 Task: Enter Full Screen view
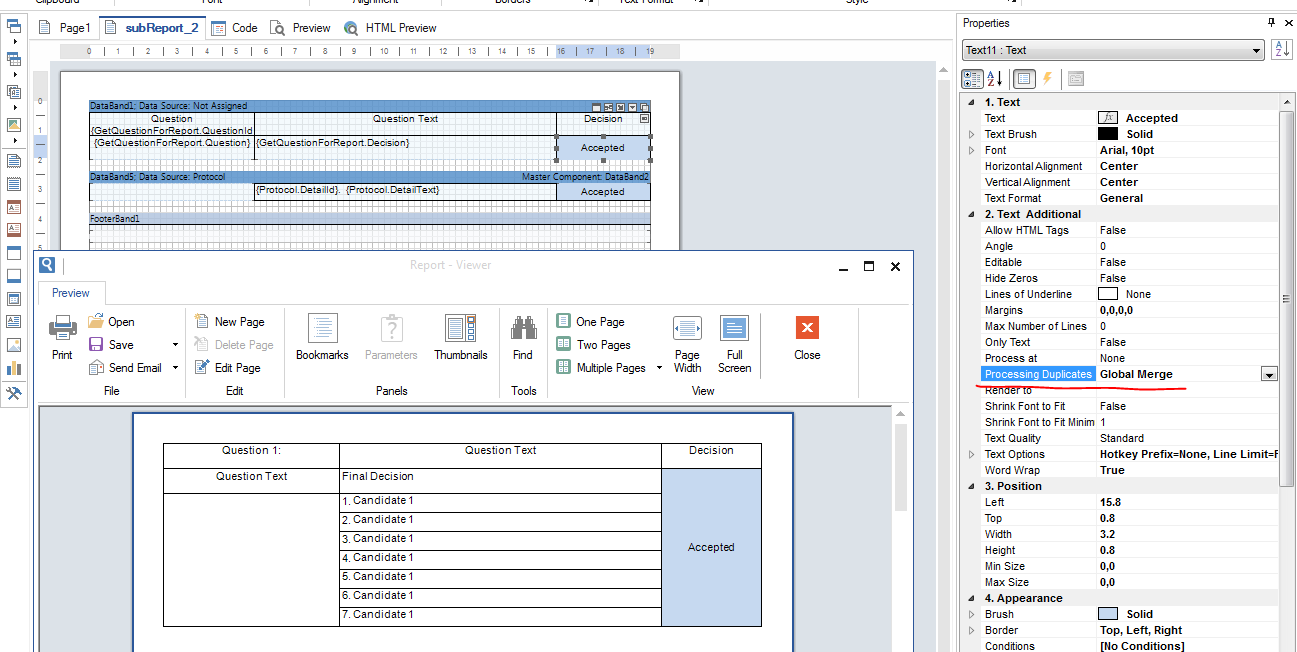coord(734,344)
